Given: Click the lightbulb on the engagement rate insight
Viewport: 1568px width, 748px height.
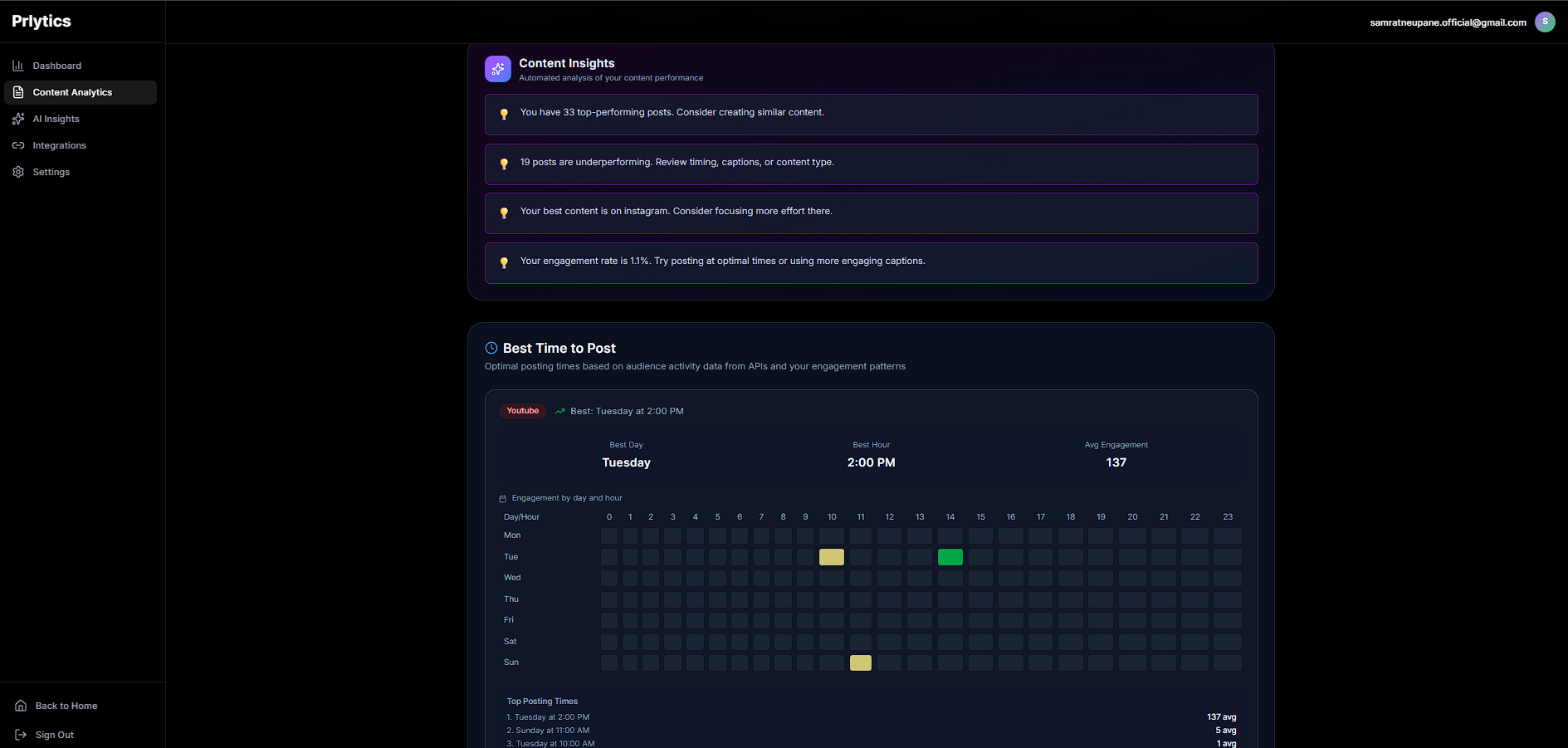Looking at the screenshot, I should (504, 263).
